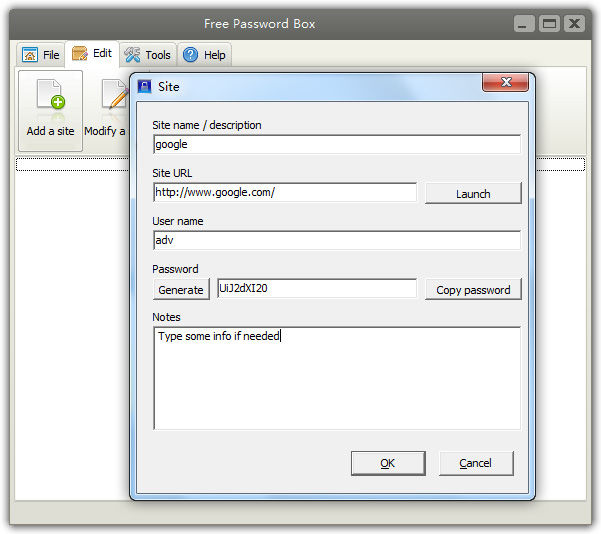The height and width of the screenshot is (534, 601).
Task: Click the Copy password button
Action: pos(473,290)
